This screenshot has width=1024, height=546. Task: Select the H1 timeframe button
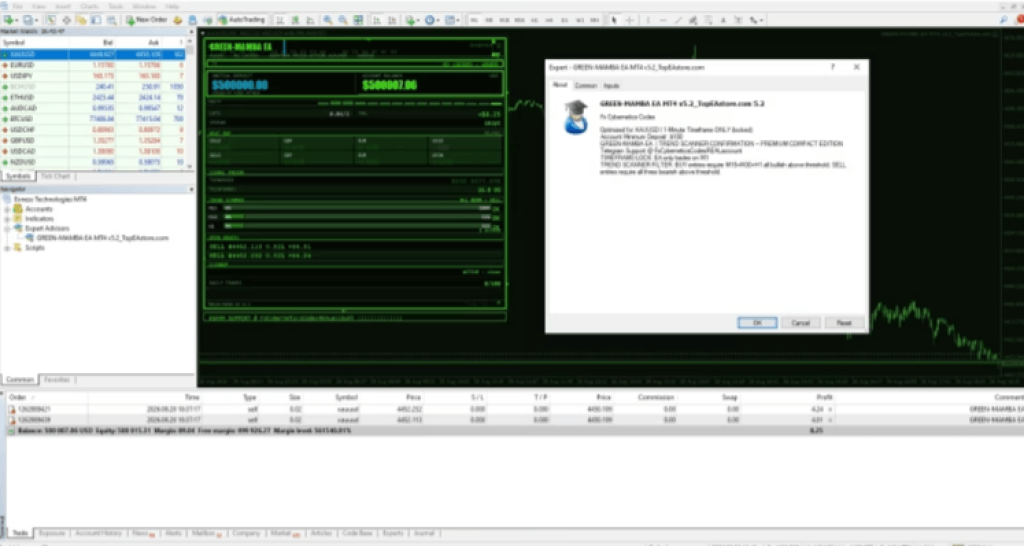tap(534, 20)
